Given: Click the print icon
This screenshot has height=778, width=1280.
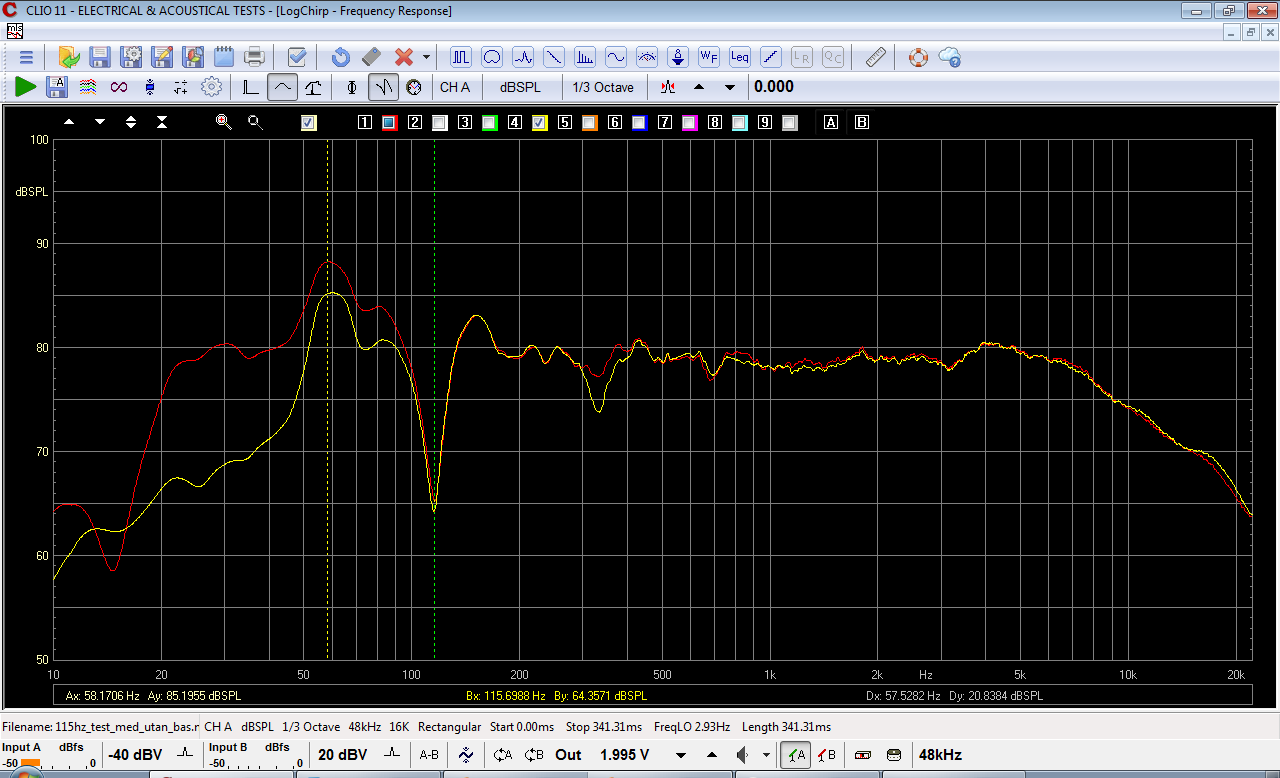Looking at the screenshot, I should (254, 57).
